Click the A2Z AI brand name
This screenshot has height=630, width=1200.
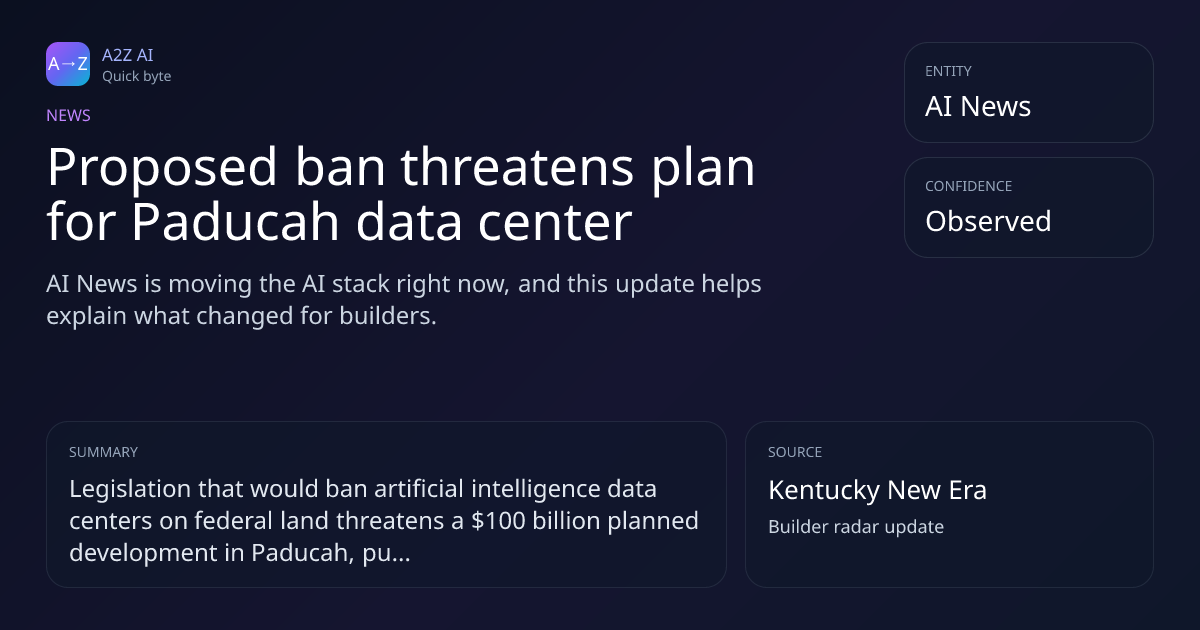coord(127,55)
